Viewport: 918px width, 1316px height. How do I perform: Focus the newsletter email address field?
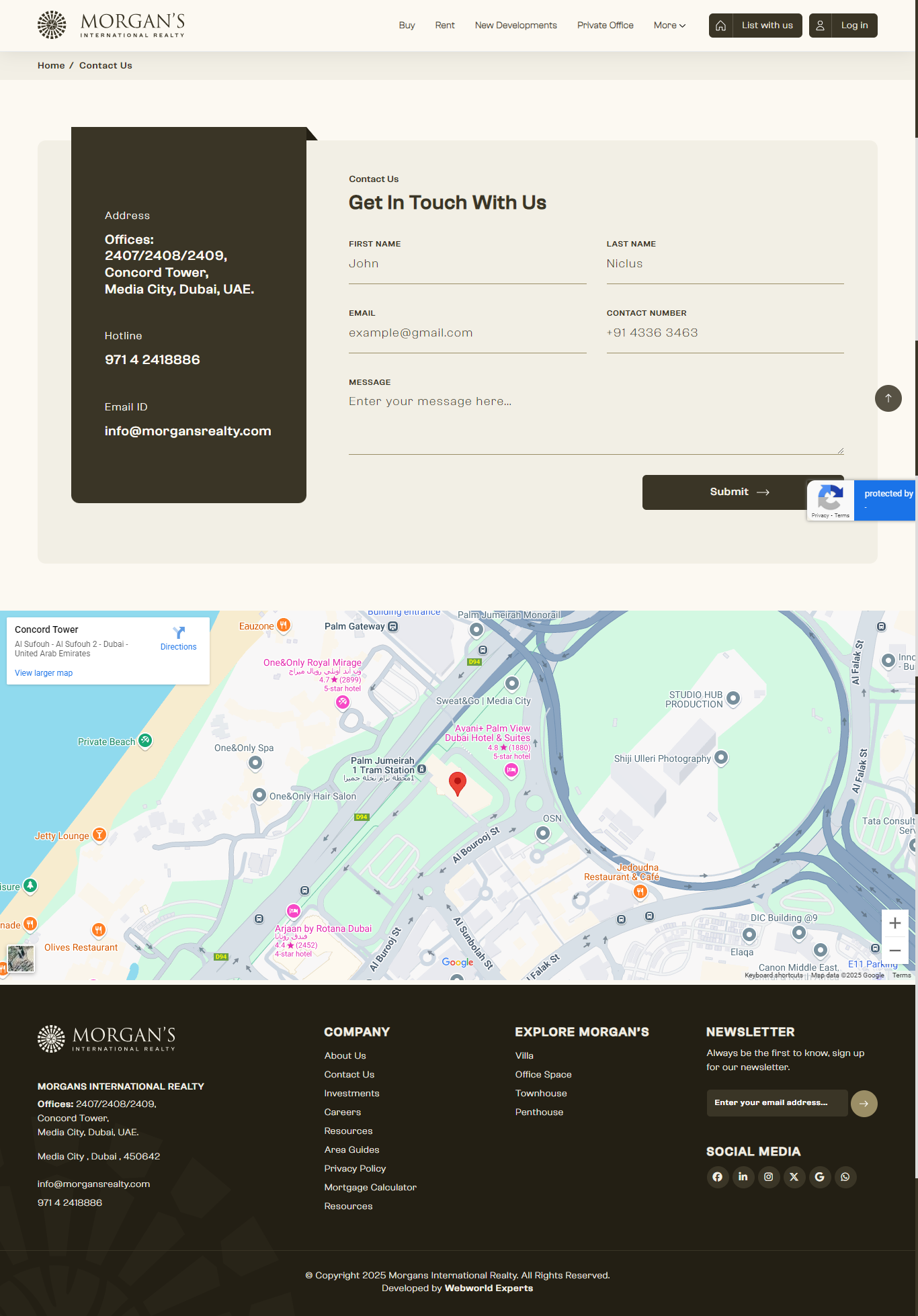(x=776, y=1103)
